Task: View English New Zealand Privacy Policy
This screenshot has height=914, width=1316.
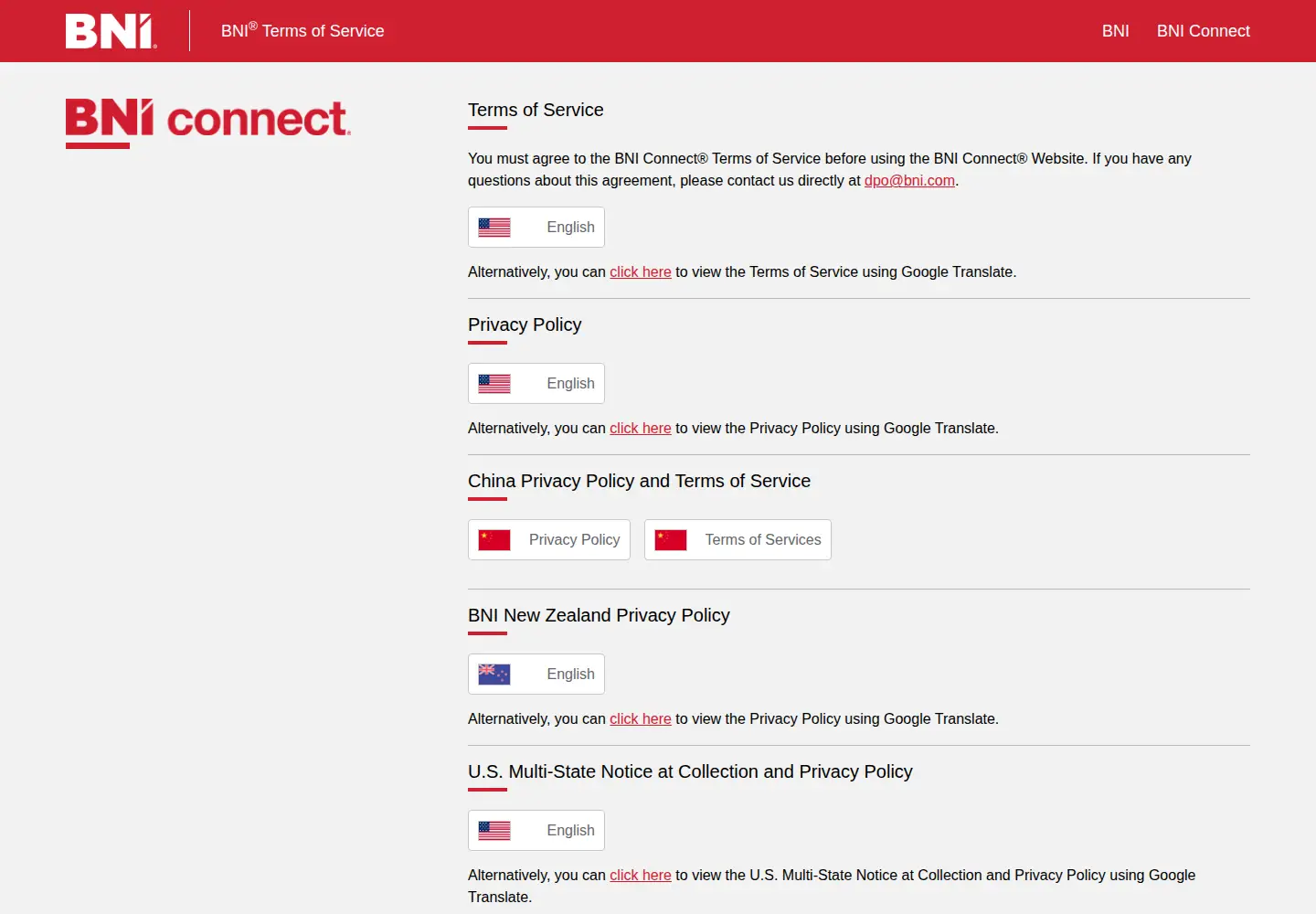Action: coord(536,675)
